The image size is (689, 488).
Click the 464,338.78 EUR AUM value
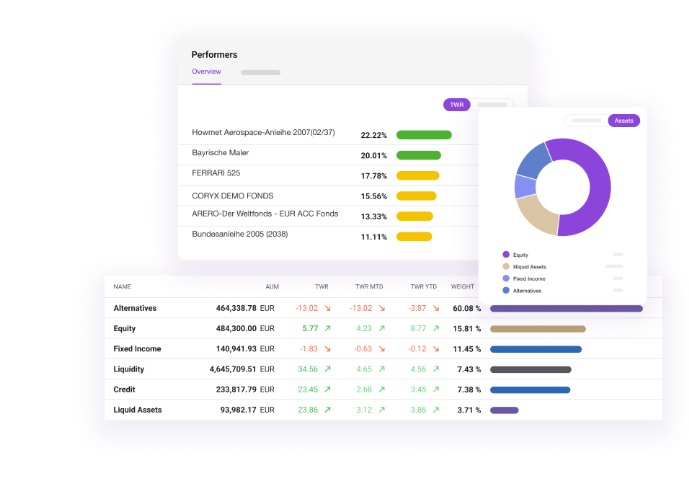click(x=245, y=308)
